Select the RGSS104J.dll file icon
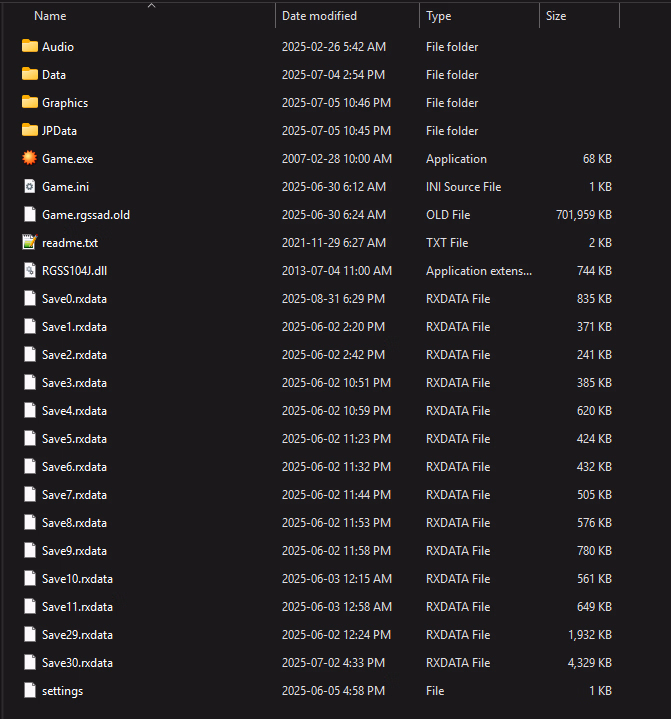The image size is (671, 719). [29, 271]
